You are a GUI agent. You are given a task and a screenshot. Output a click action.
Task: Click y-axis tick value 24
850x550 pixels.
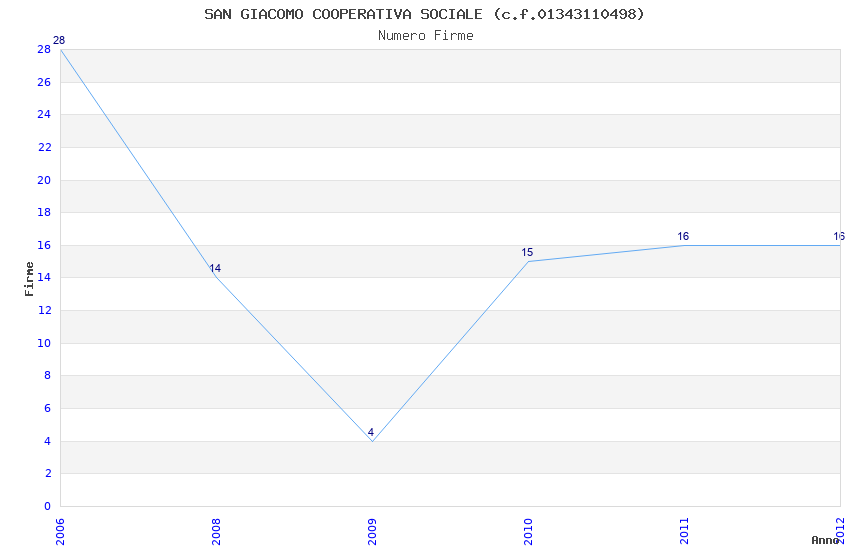(44, 114)
